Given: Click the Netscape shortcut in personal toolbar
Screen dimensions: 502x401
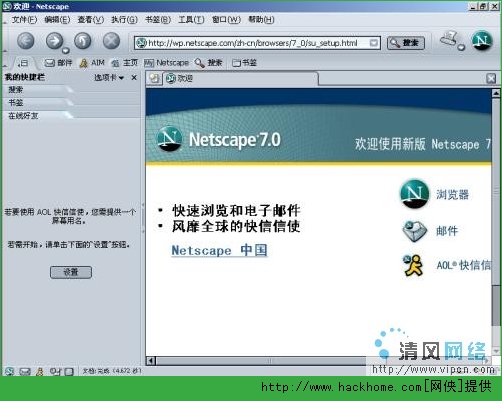Looking at the screenshot, I should pos(166,63).
